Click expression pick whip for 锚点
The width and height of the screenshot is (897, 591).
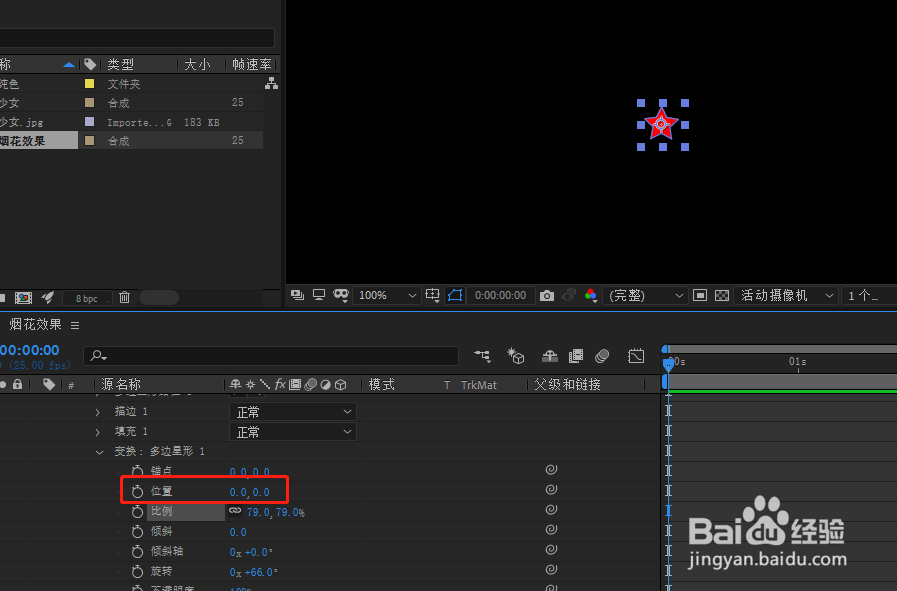pos(551,470)
